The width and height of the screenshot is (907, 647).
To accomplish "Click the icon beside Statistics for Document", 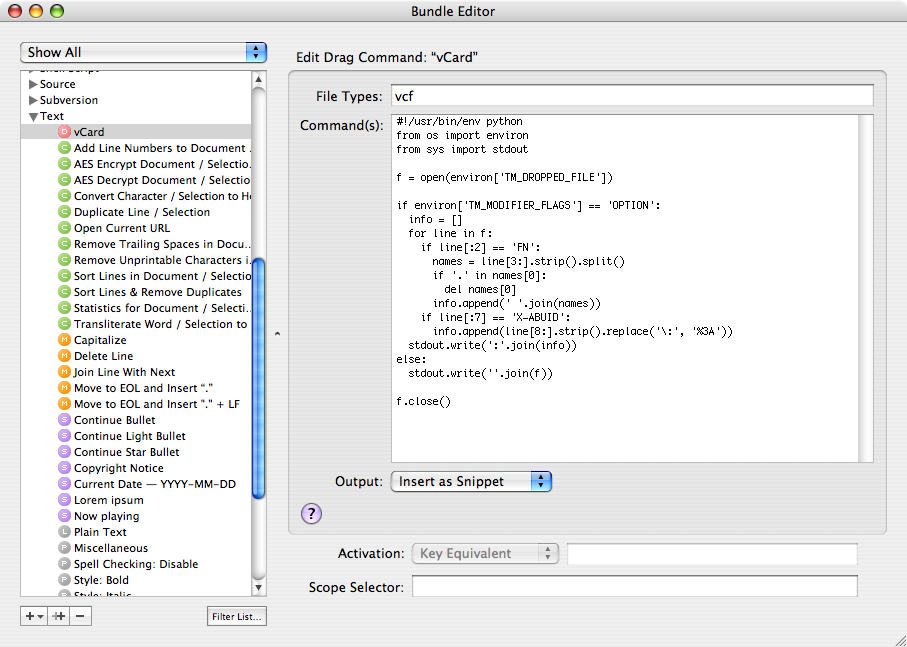I will coord(64,308).
